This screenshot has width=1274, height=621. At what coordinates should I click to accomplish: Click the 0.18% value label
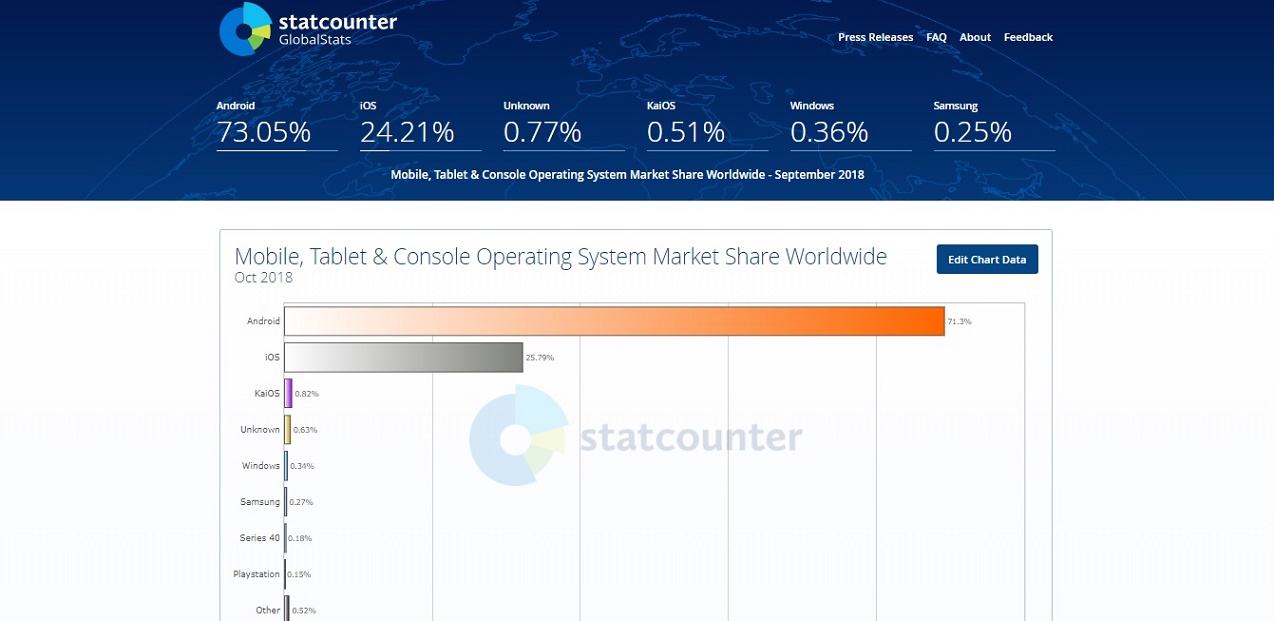(300, 538)
